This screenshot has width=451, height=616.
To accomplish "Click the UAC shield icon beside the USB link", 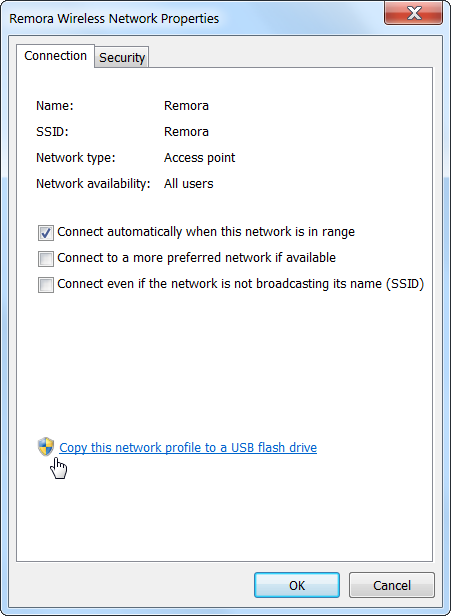I will [x=46, y=447].
